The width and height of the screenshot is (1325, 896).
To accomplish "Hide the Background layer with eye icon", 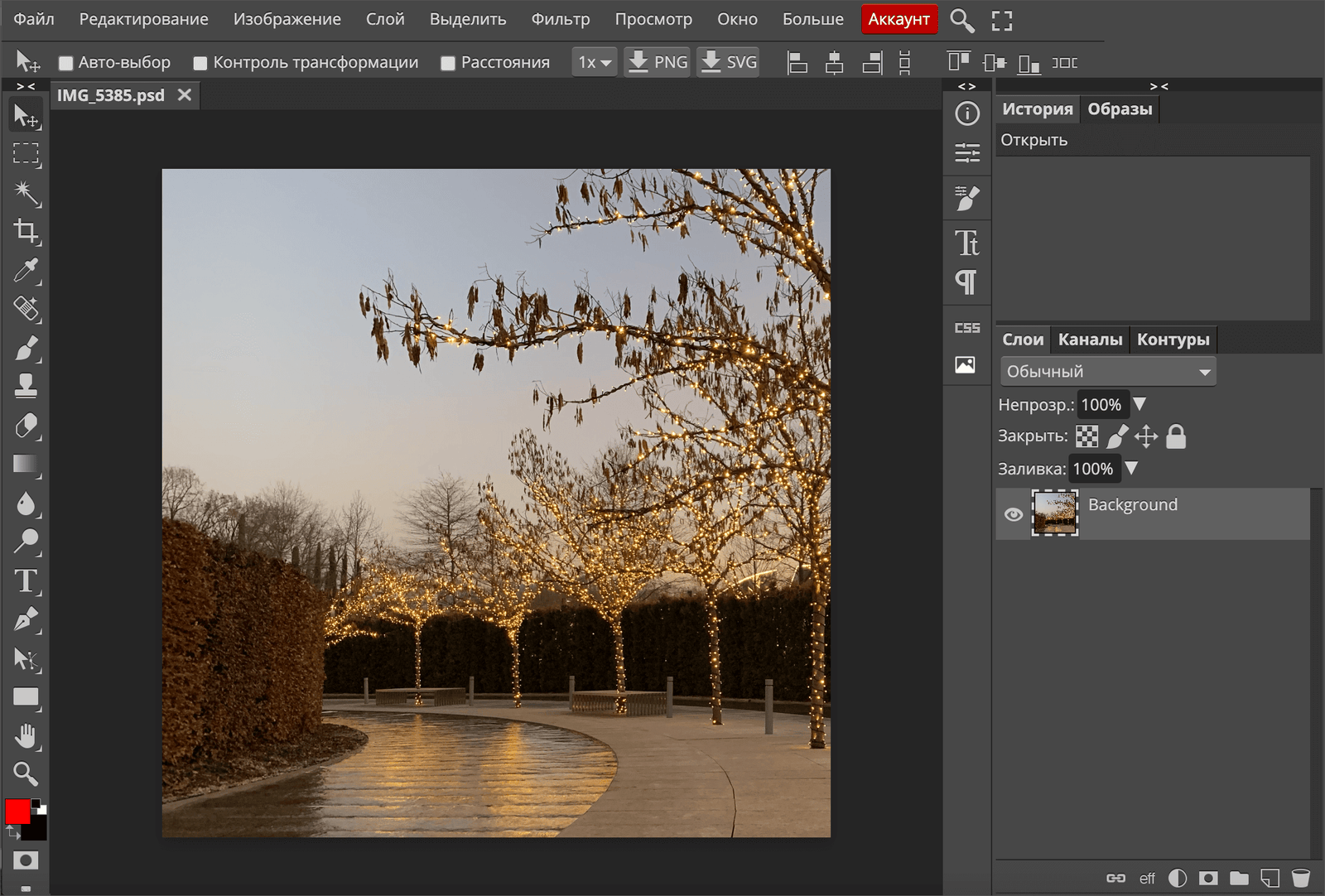I will (1013, 514).
